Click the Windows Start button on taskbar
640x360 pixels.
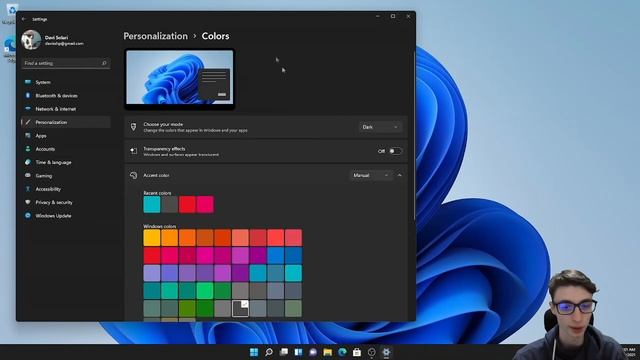254,352
